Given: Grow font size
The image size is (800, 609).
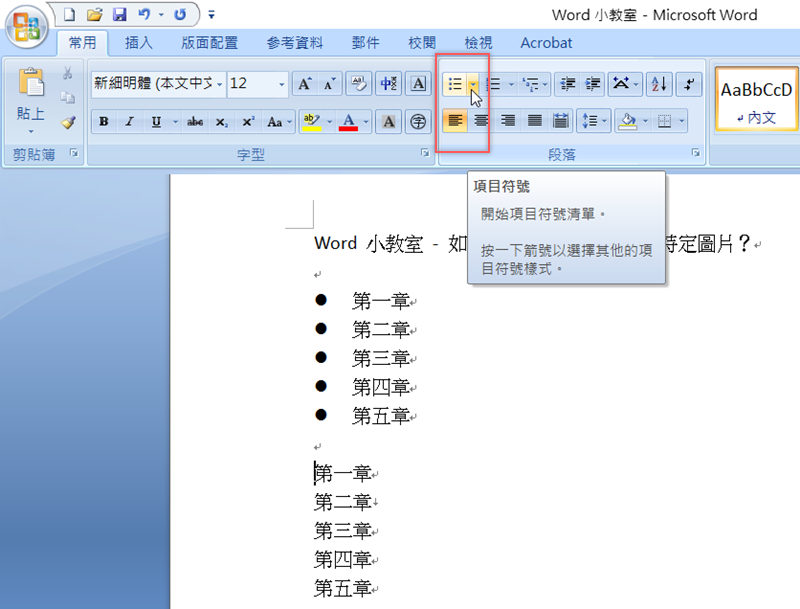Looking at the screenshot, I should (305, 84).
